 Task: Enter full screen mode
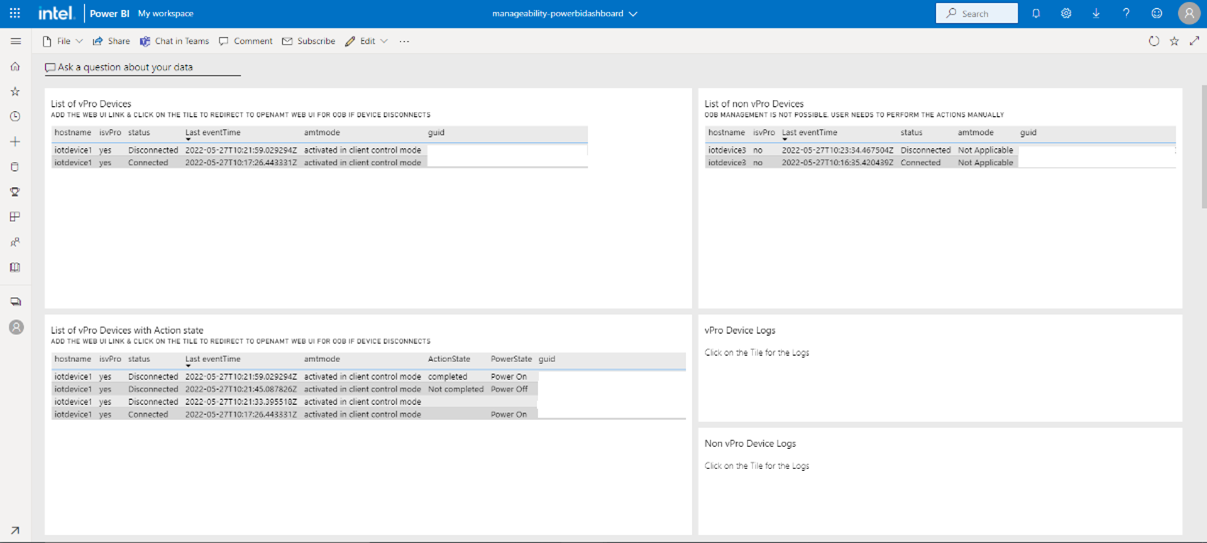pos(1194,41)
